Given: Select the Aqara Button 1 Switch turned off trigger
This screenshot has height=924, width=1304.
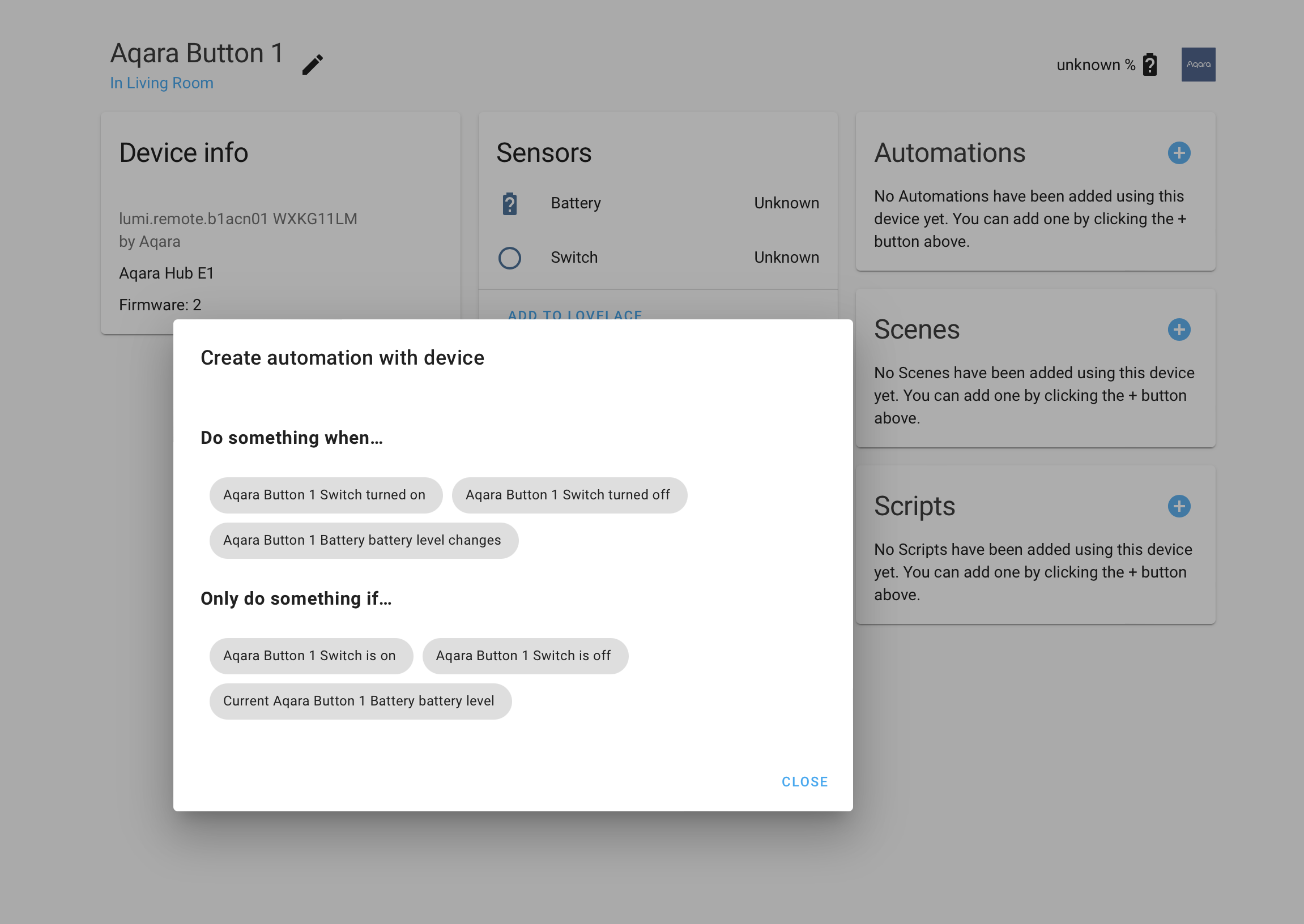Looking at the screenshot, I should click(x=569, y=494).
